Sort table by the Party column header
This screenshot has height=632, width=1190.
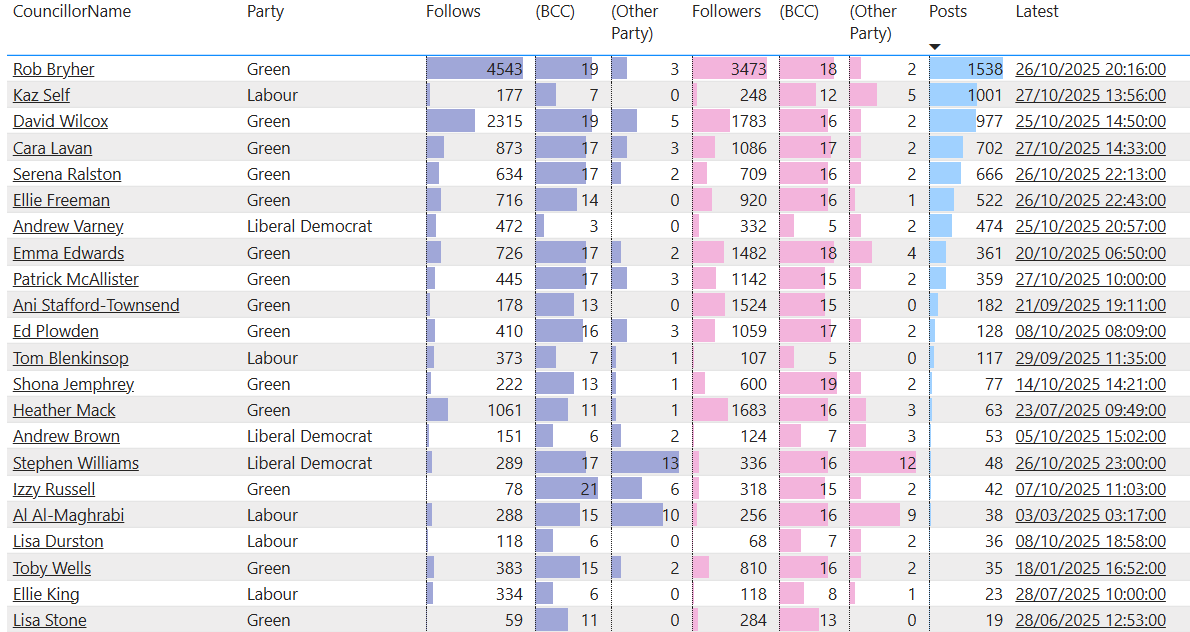tap(265, 12)
